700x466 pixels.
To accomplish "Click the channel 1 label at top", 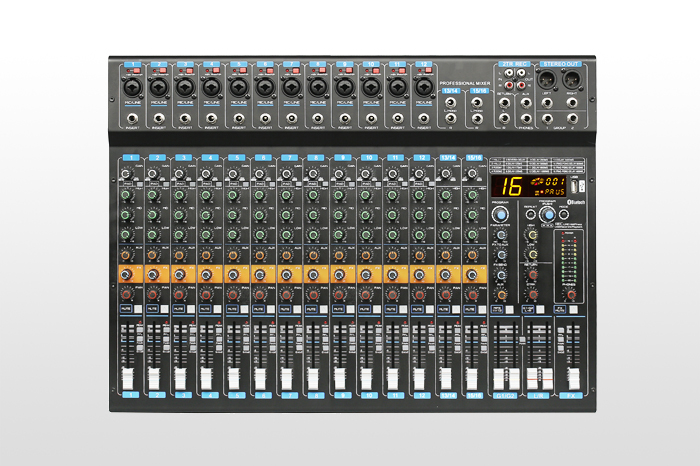I will (x=130, y=64).
